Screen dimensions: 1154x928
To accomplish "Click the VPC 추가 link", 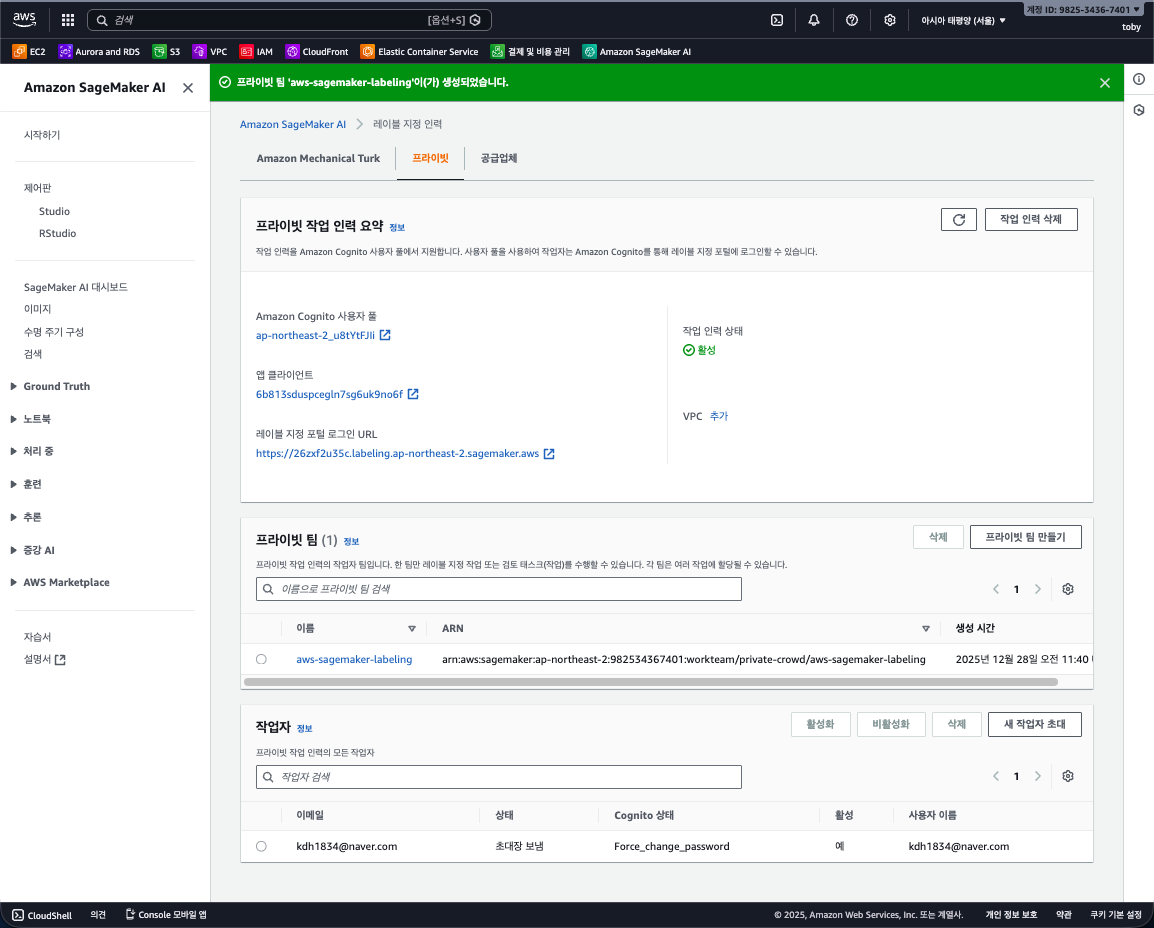I will coord(719,416).
